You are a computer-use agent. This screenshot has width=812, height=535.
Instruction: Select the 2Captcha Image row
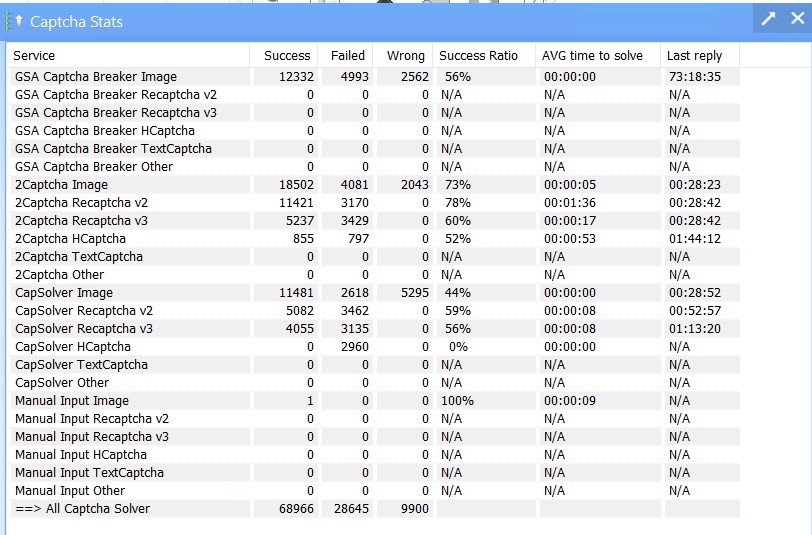375,184
